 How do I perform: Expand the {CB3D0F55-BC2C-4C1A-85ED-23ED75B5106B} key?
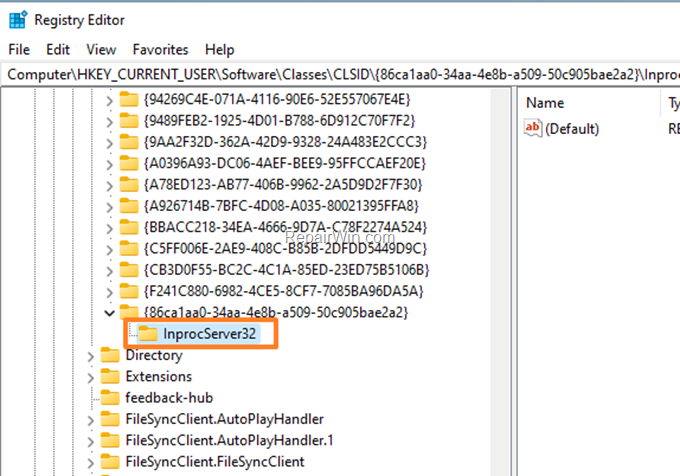109,271
